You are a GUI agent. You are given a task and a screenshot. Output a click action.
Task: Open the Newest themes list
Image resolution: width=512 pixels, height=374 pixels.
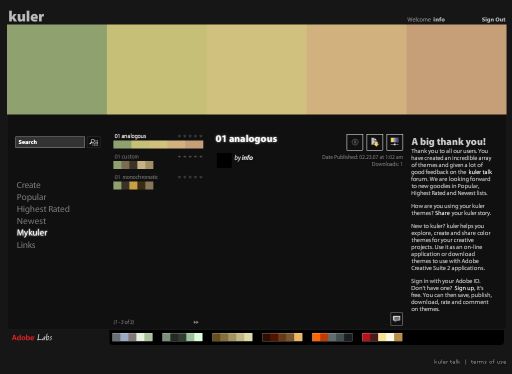tap(31, 221)
